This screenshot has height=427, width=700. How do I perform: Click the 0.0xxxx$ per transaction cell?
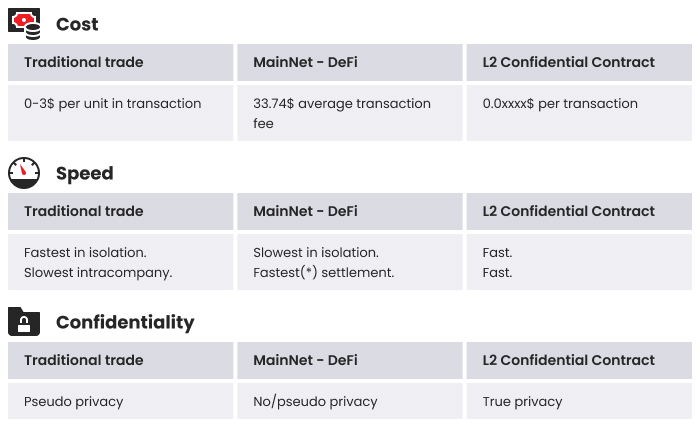click(579, 113)
